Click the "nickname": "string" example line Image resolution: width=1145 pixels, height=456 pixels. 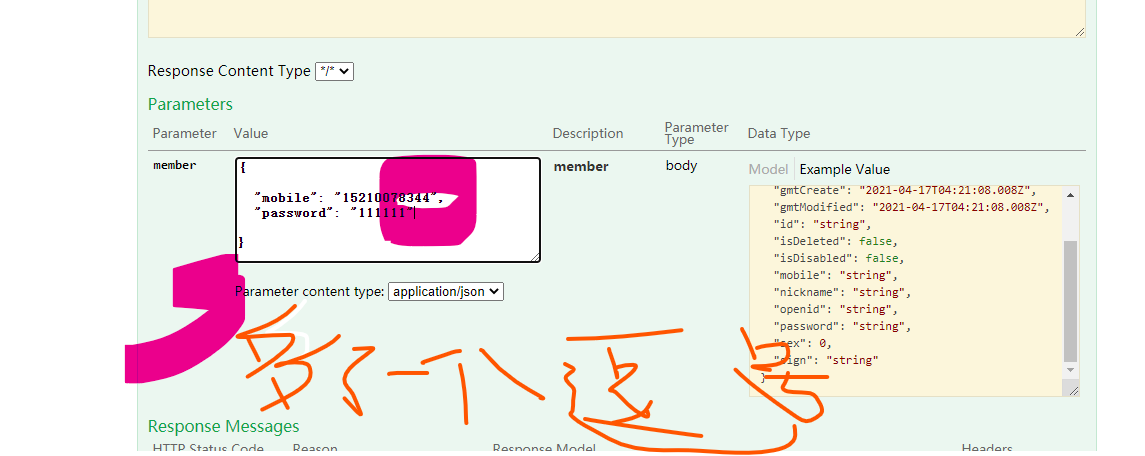(x=842, y=292)
